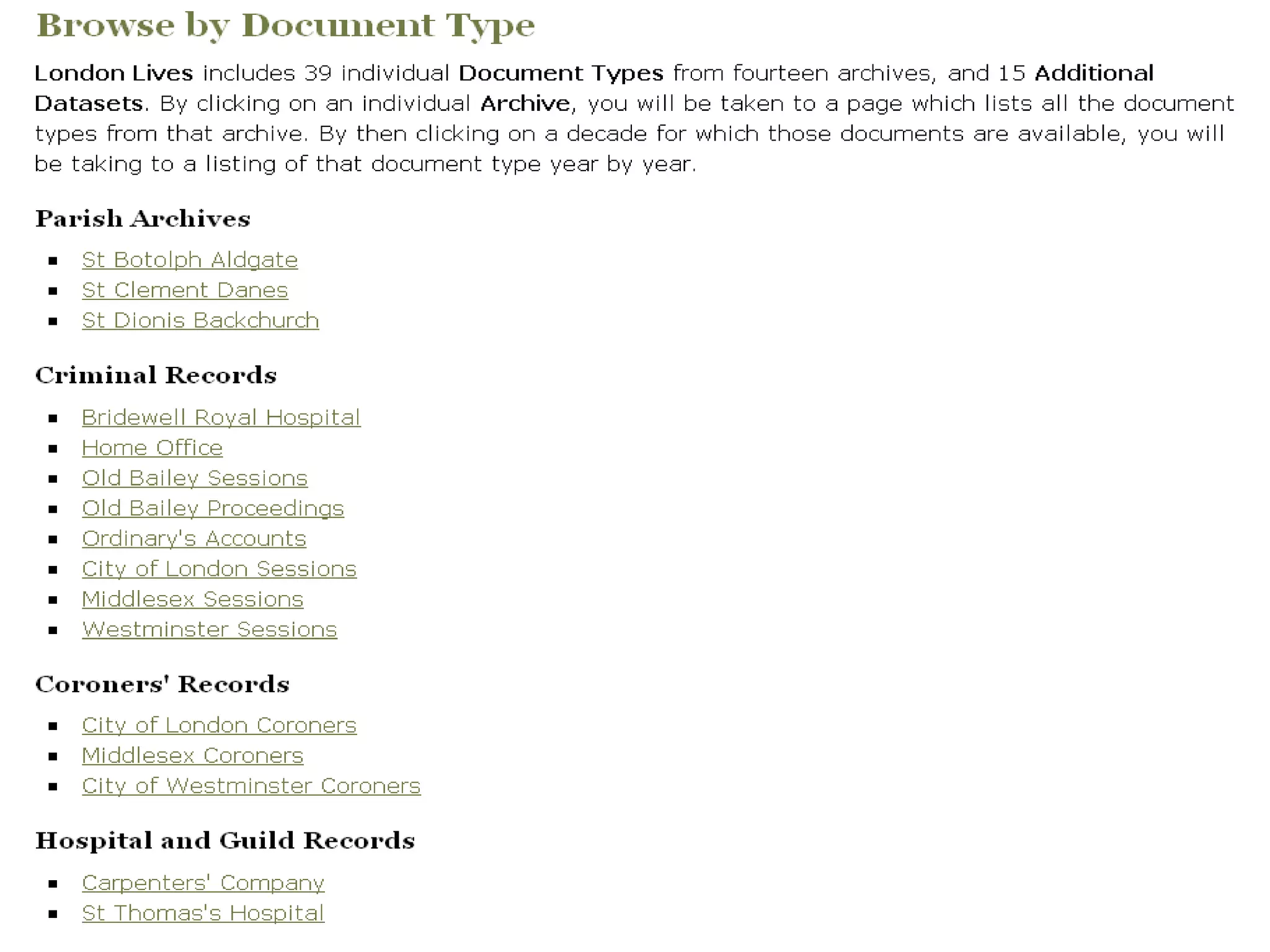Open Bridewell Royal Hospital records

(221, 417)
